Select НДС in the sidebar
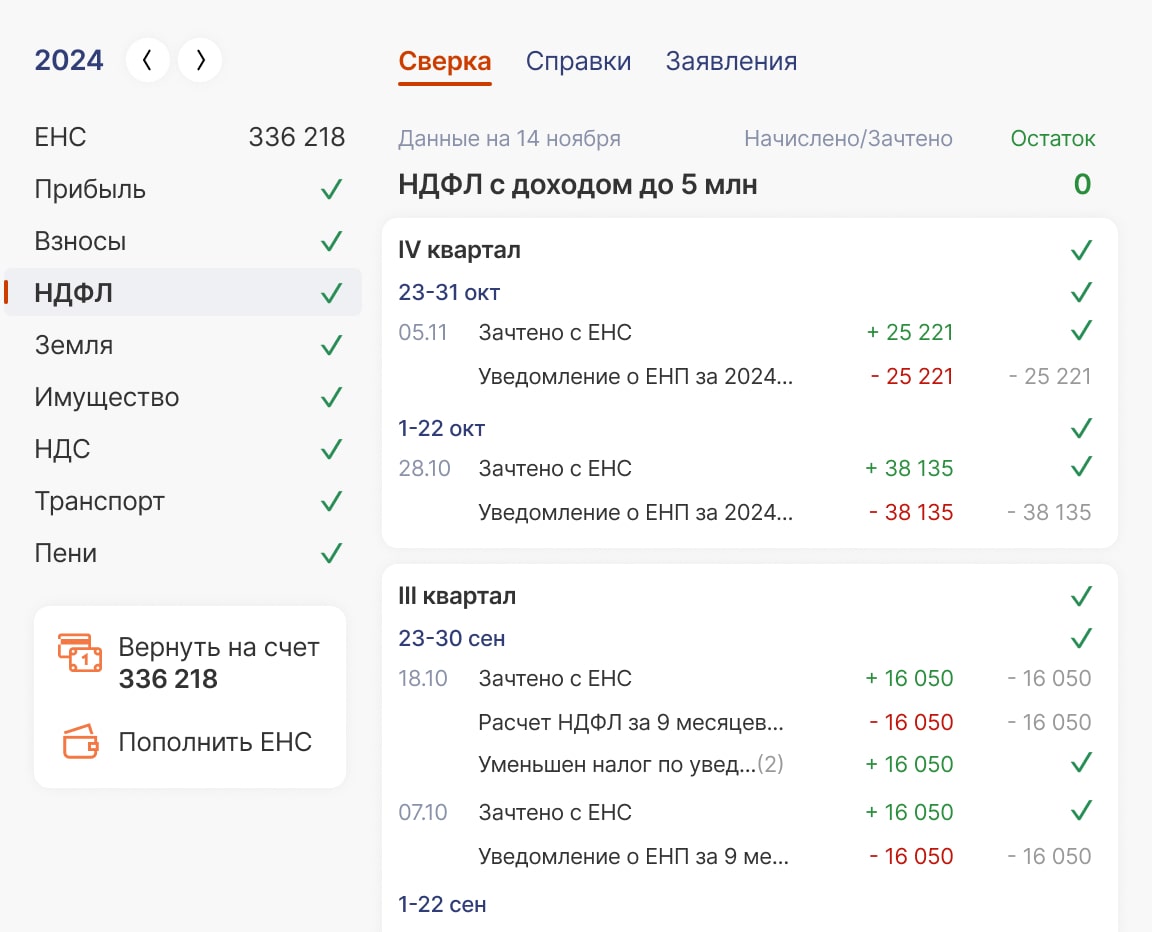The image size is (1152, 932). [x=190, y=449]
